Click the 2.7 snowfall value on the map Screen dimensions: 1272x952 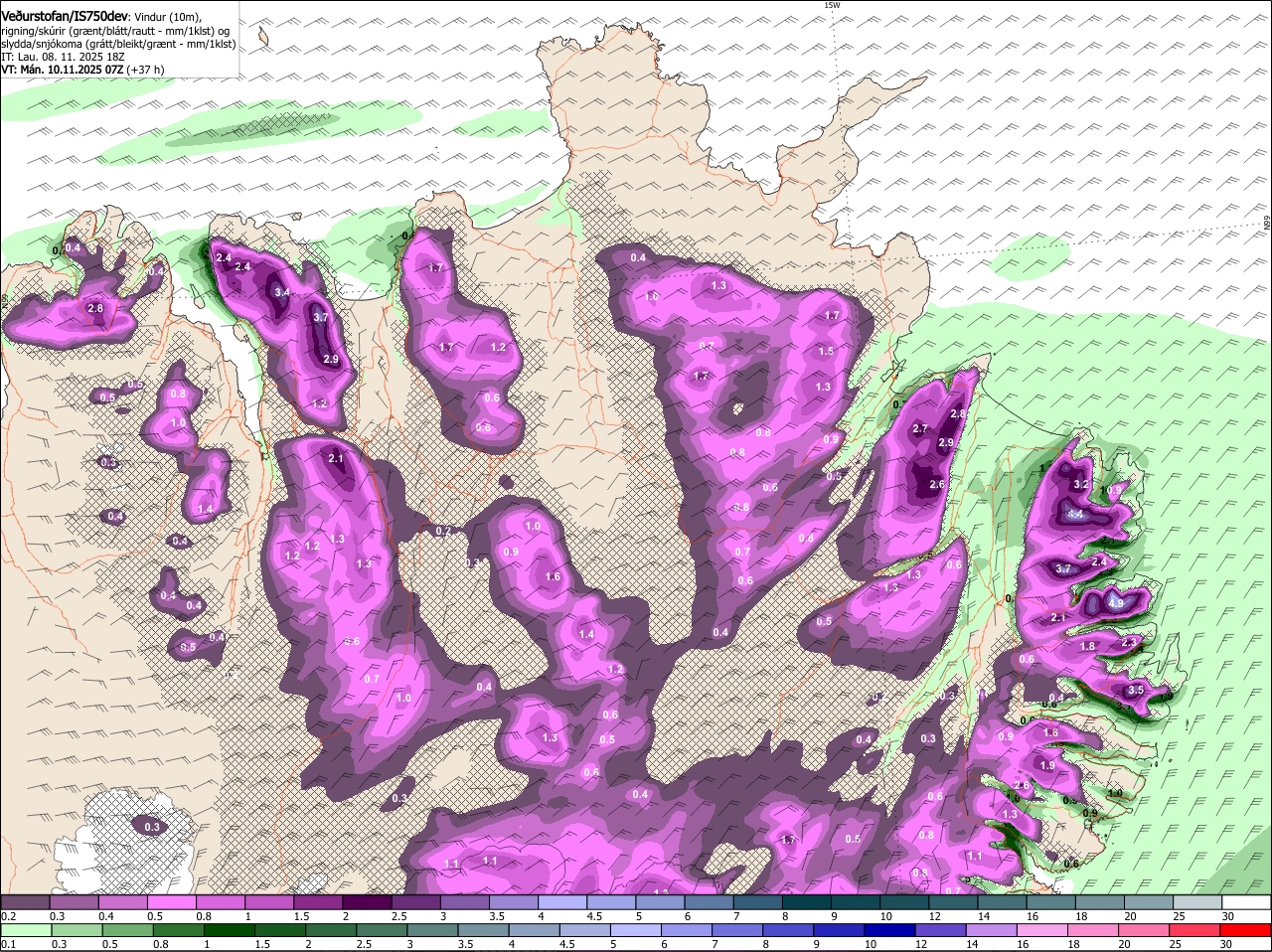920,428
